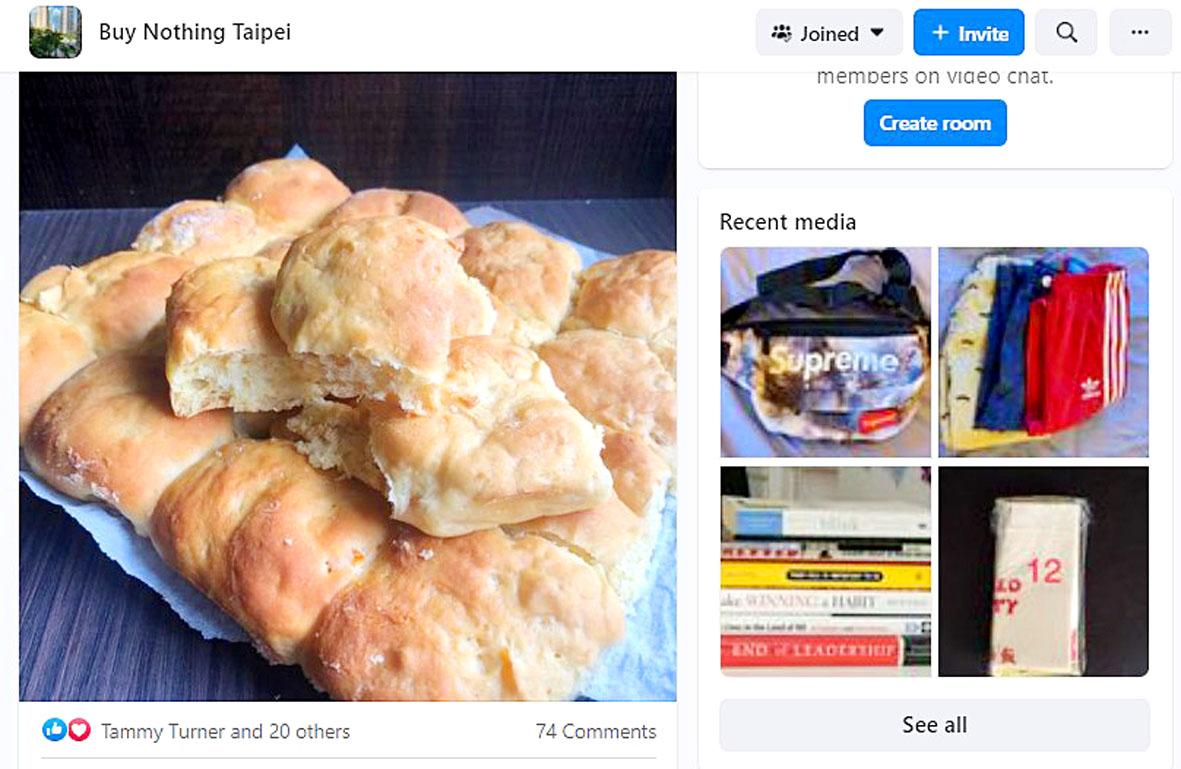
Task: Click the red heart reaction icon
Action: [79, 729]
